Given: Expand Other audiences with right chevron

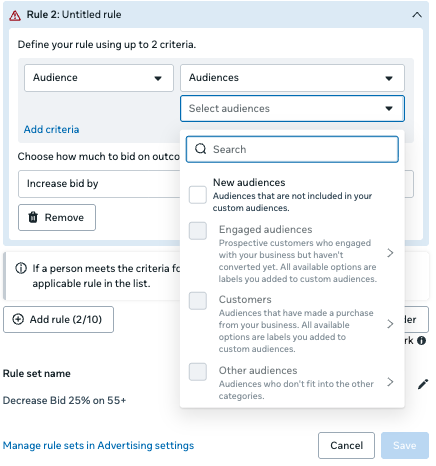Looking at the screenshot, I should pos(390,382).
